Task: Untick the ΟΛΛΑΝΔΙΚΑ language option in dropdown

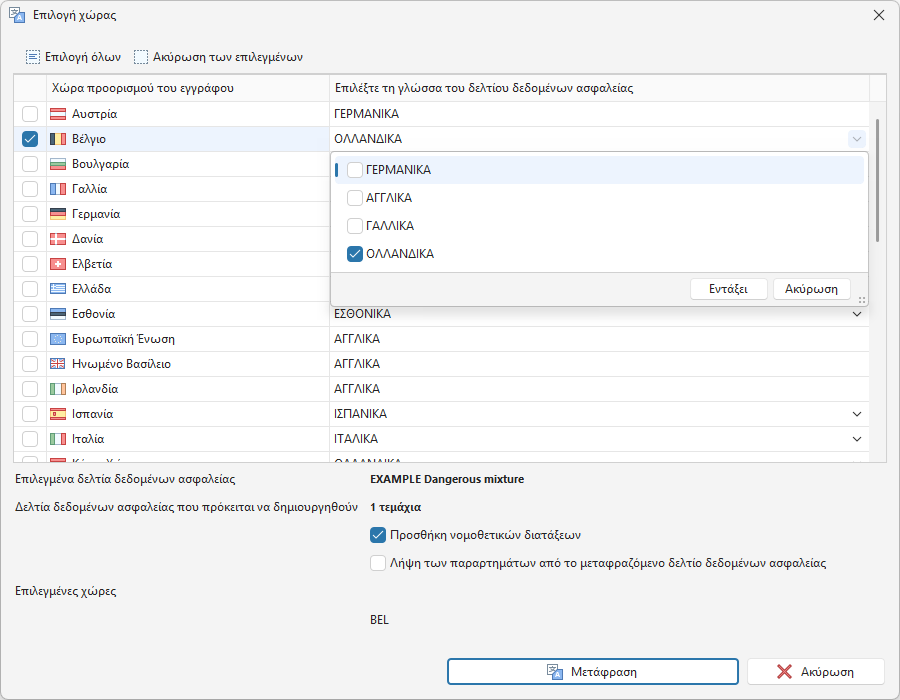Action: [355, 254]
